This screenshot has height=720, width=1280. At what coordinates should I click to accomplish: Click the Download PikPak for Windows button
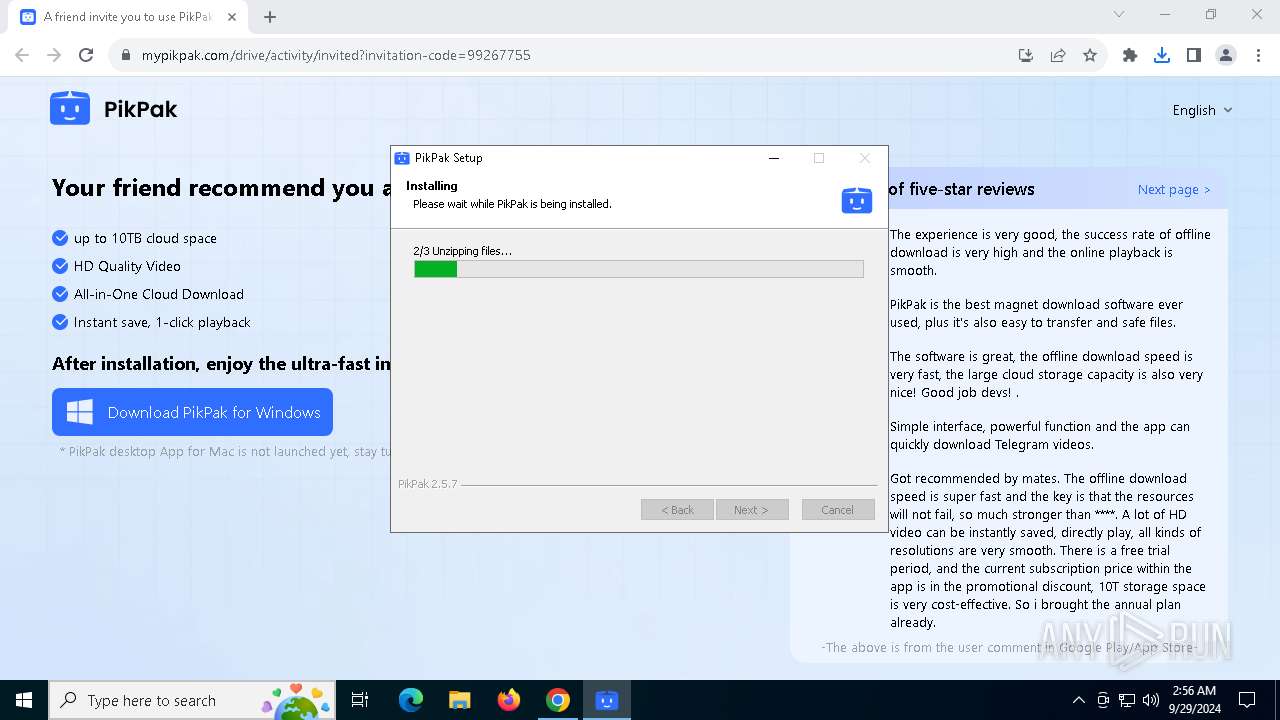click(192, 412)
